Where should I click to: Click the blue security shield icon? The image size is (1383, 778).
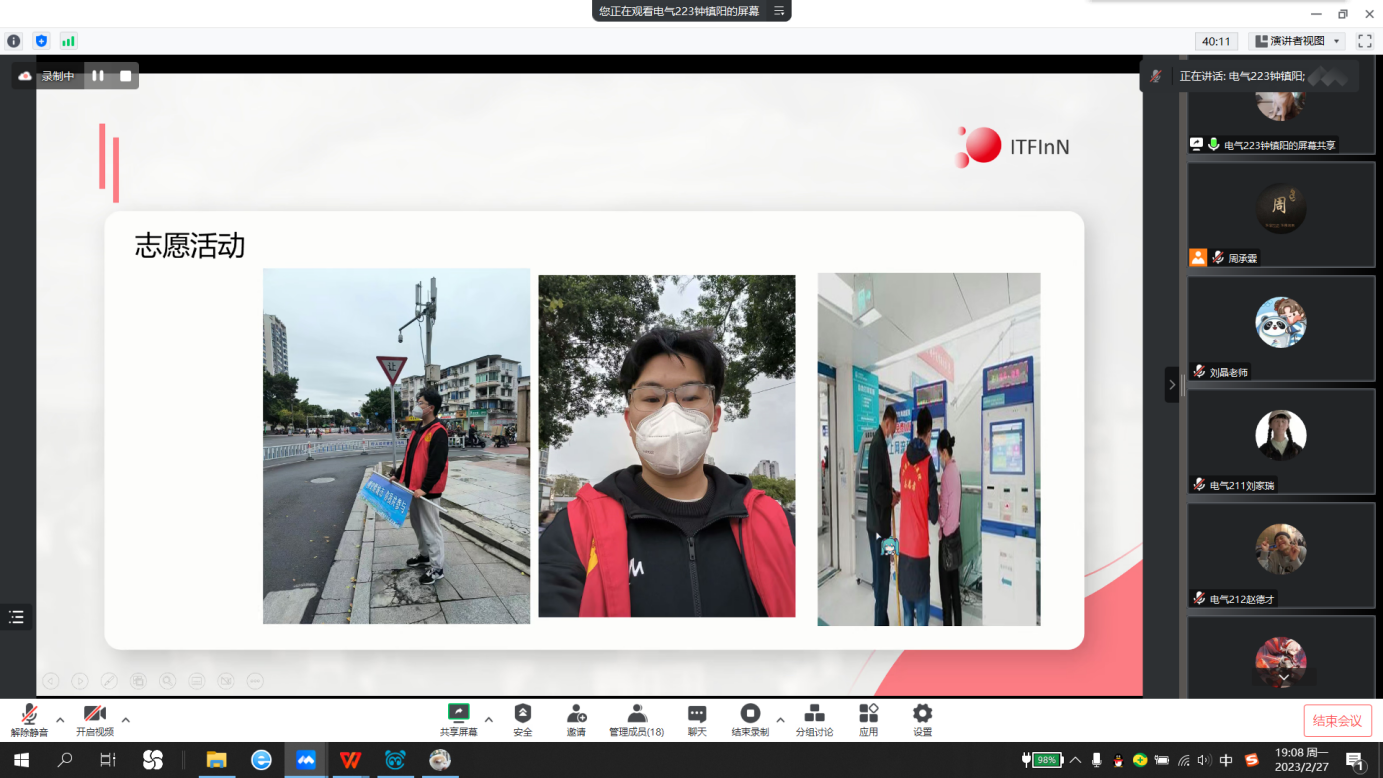41,41
